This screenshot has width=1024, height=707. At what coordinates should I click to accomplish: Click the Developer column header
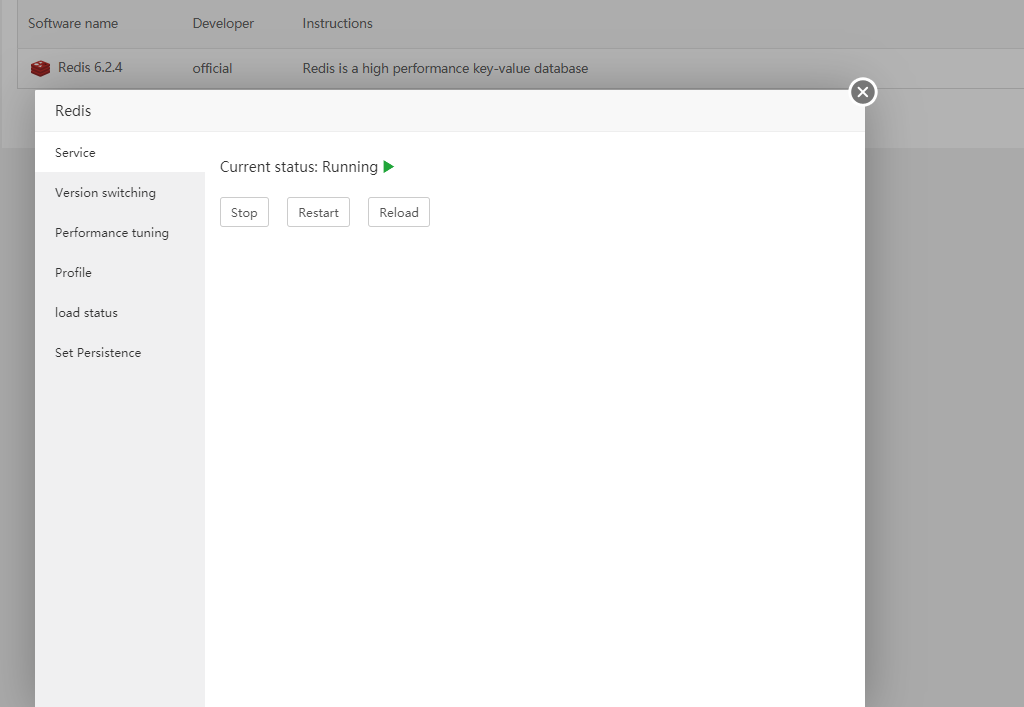[x=223, y=23]
